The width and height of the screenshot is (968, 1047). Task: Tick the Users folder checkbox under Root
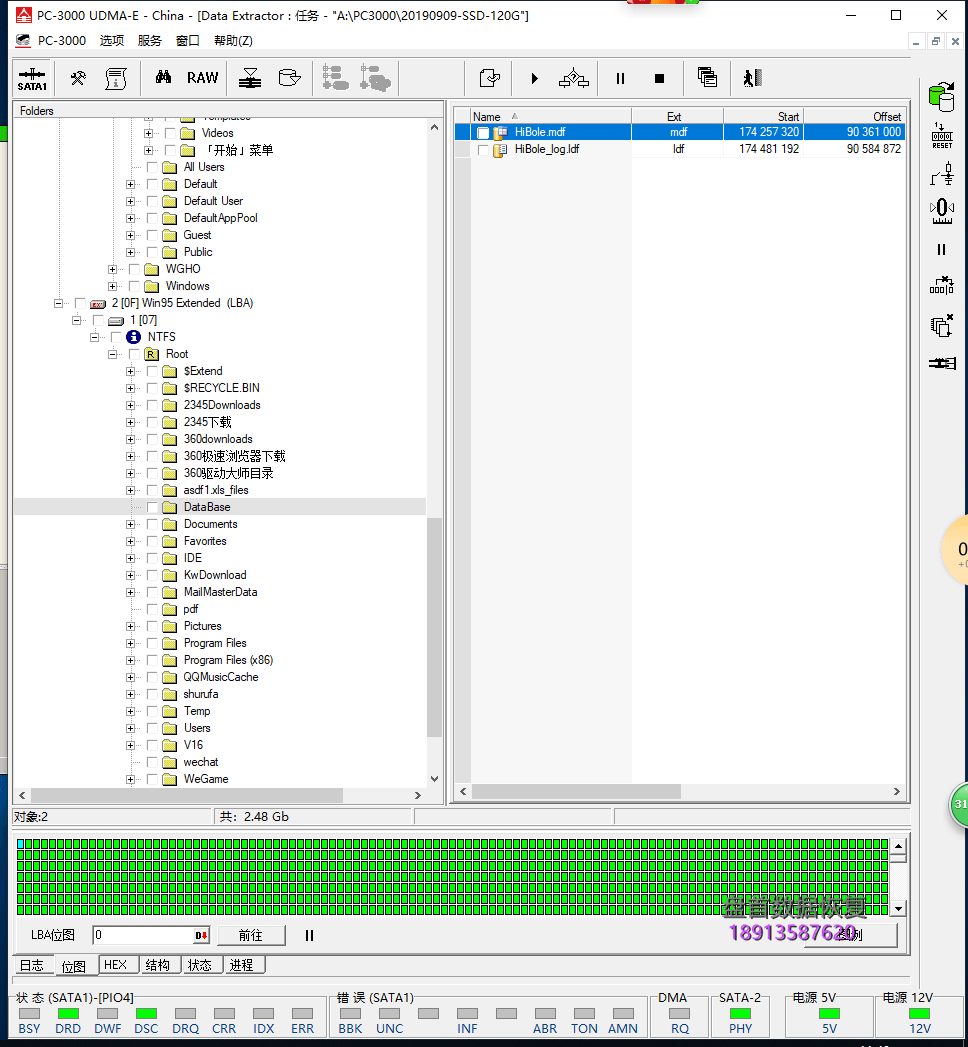[152, 728]
